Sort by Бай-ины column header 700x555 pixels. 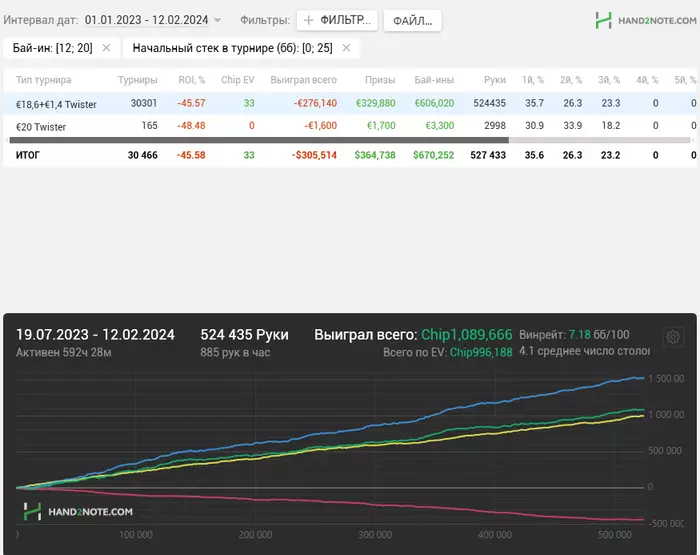coord(434,80)
